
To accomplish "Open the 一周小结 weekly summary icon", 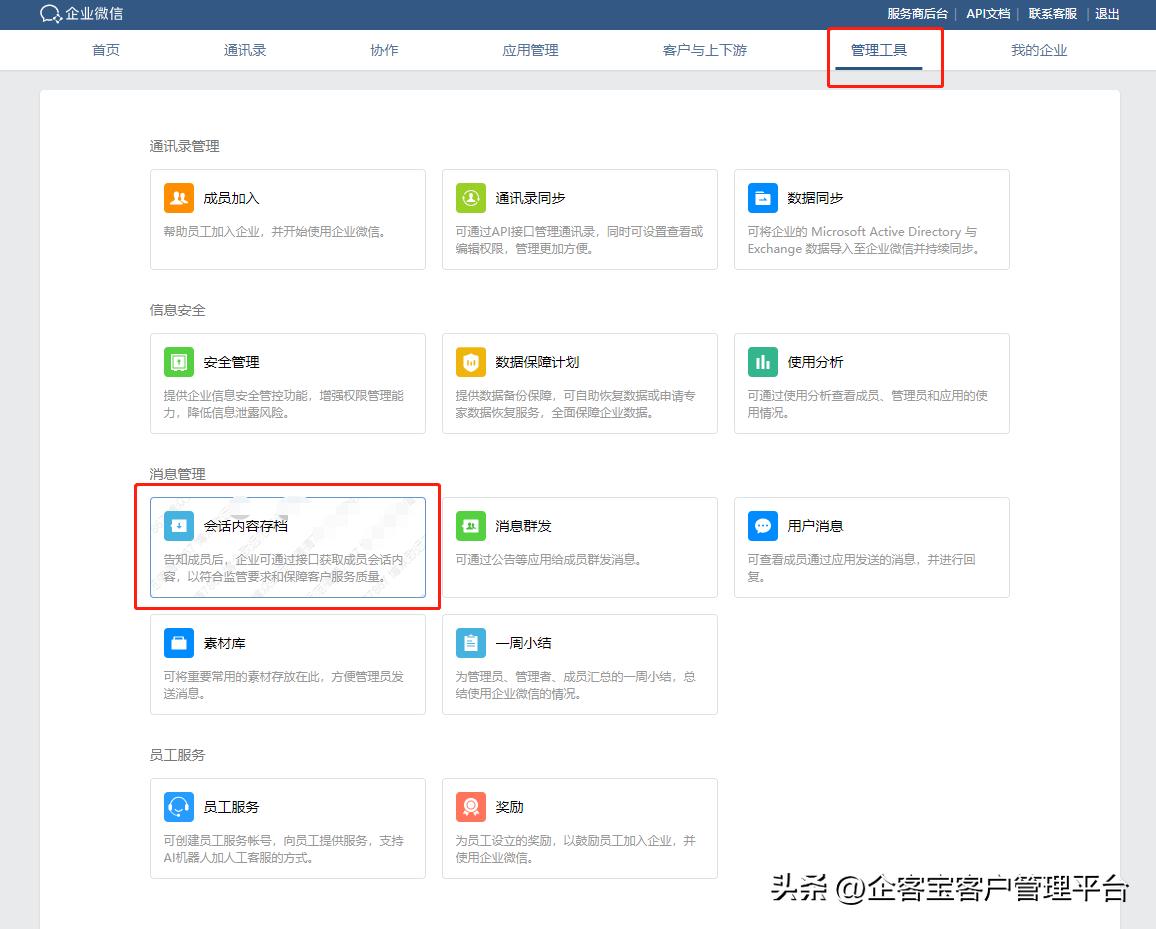I will point(470,643).
